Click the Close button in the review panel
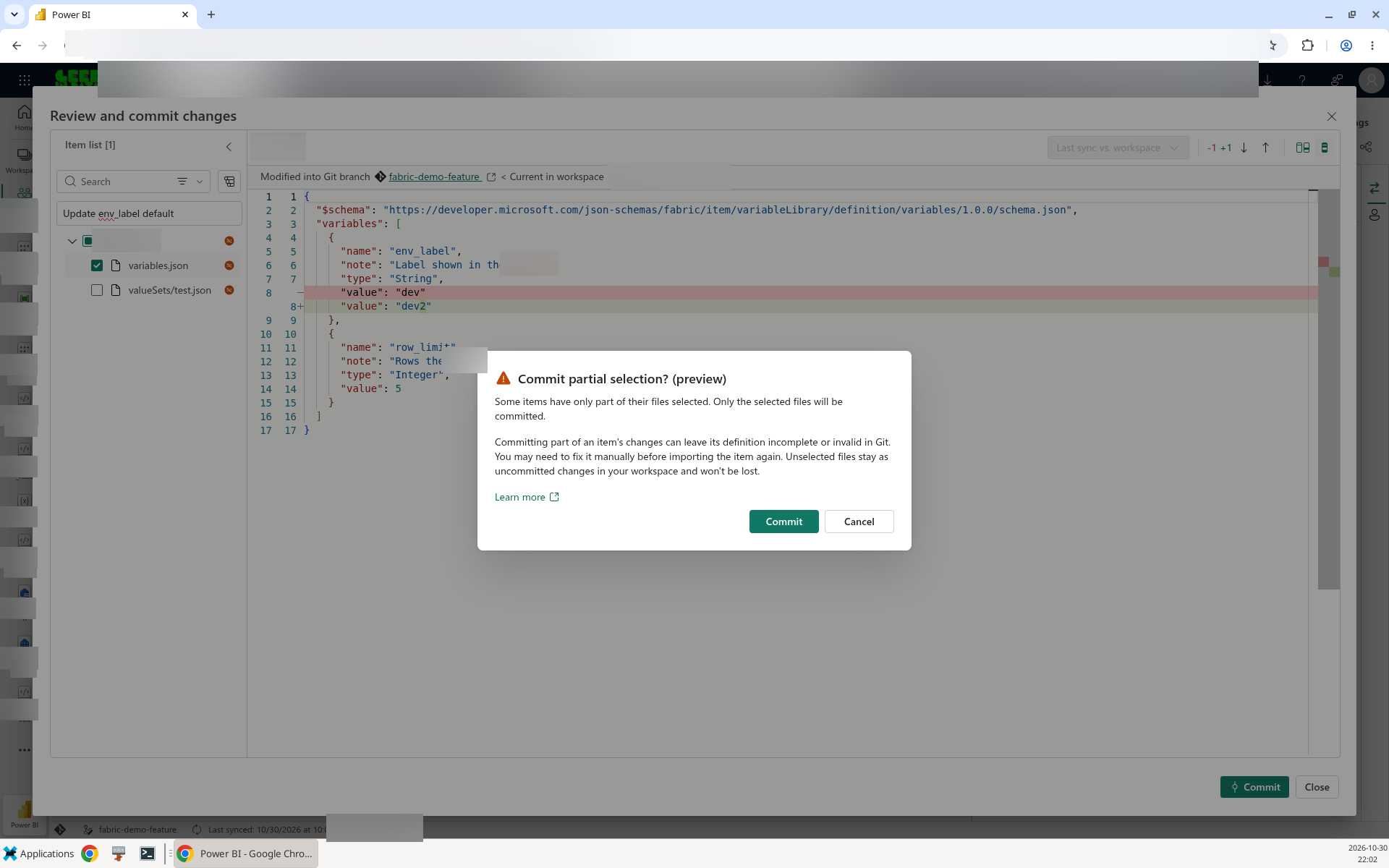This screenshot has width=1389, height=868. click(x=1317, y=787)
